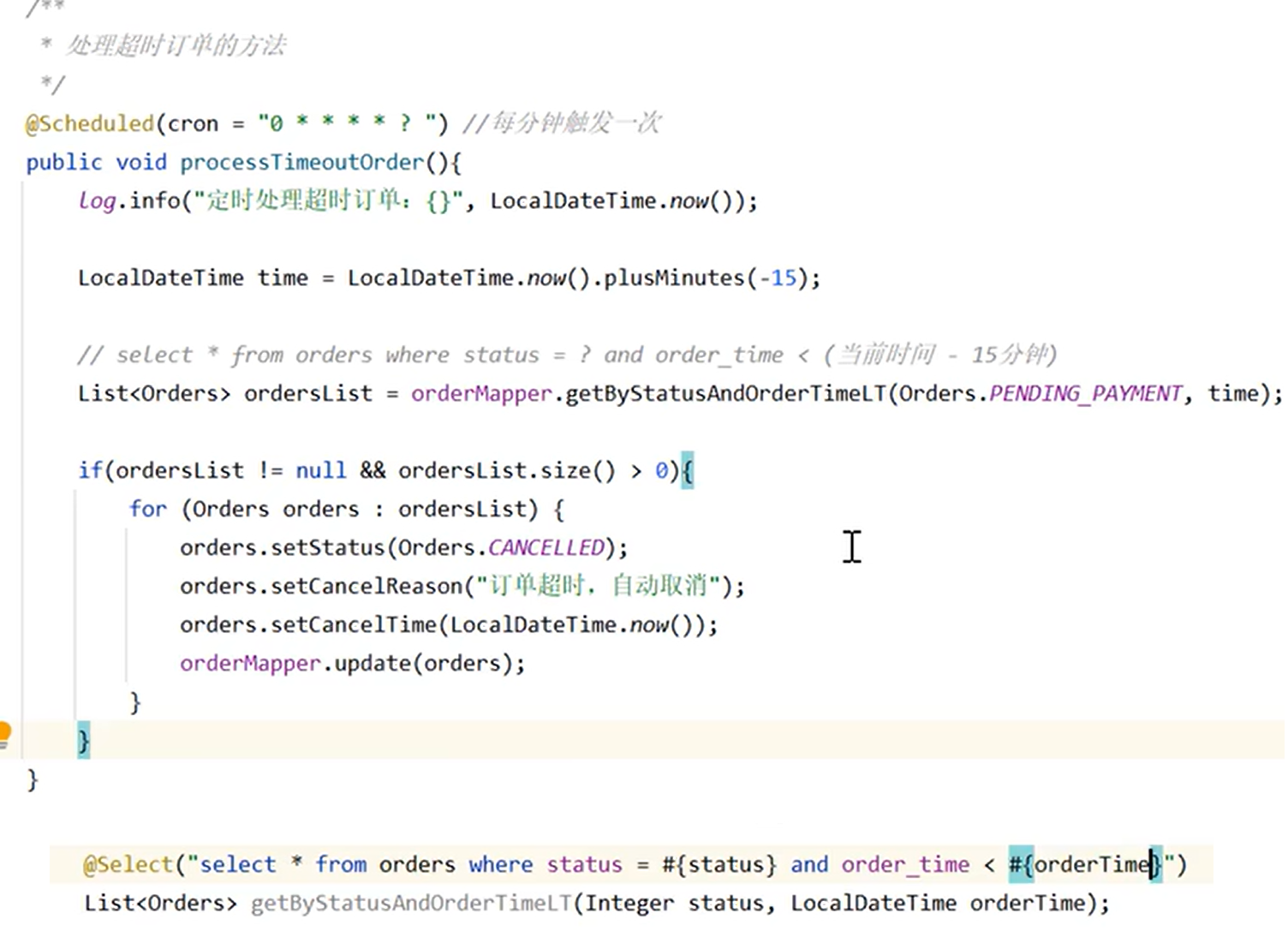
Task: Click the #{status} parameter placeholder
Action: 719,864
